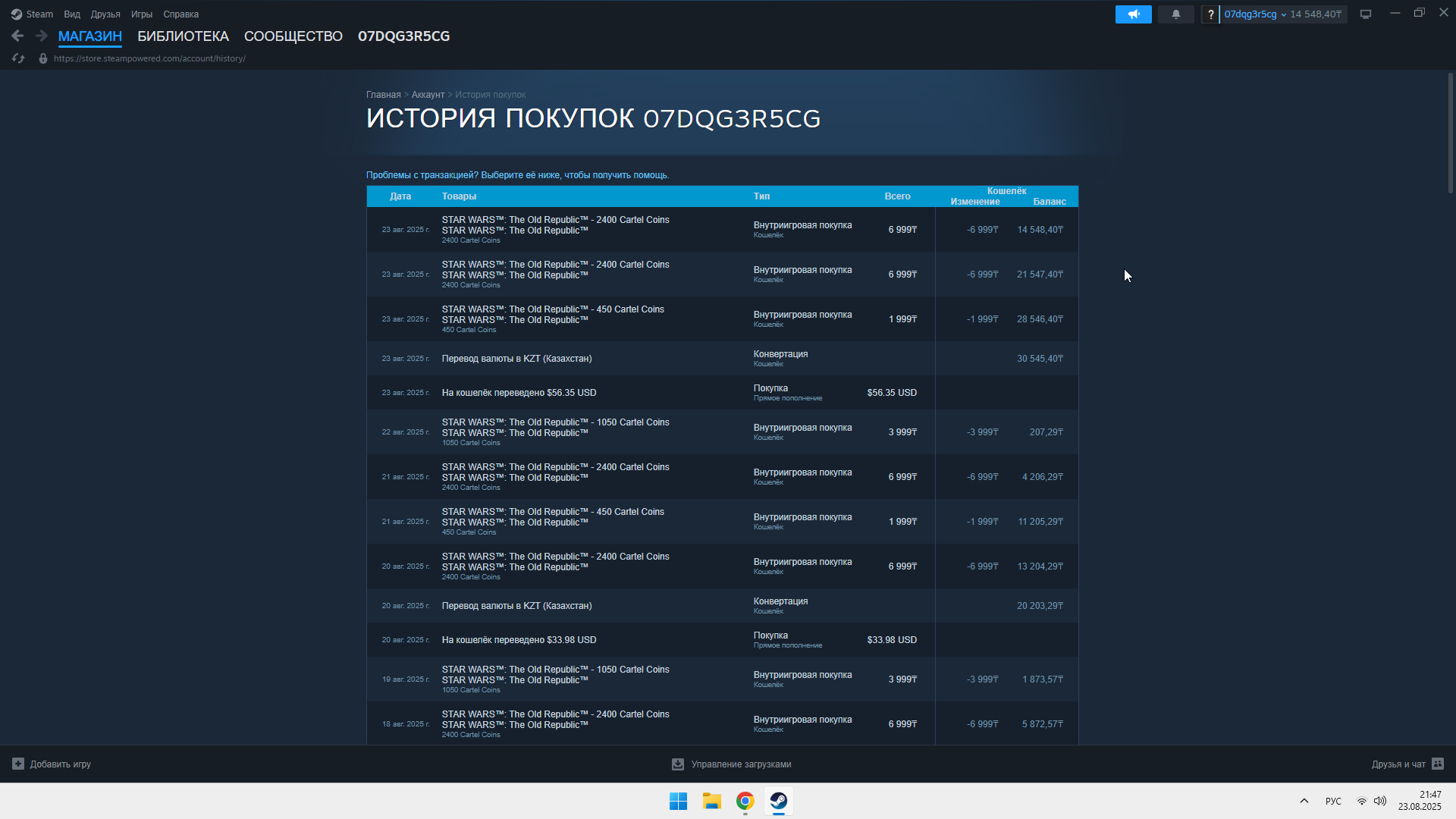Open Windows Start menu

(678, 801)
